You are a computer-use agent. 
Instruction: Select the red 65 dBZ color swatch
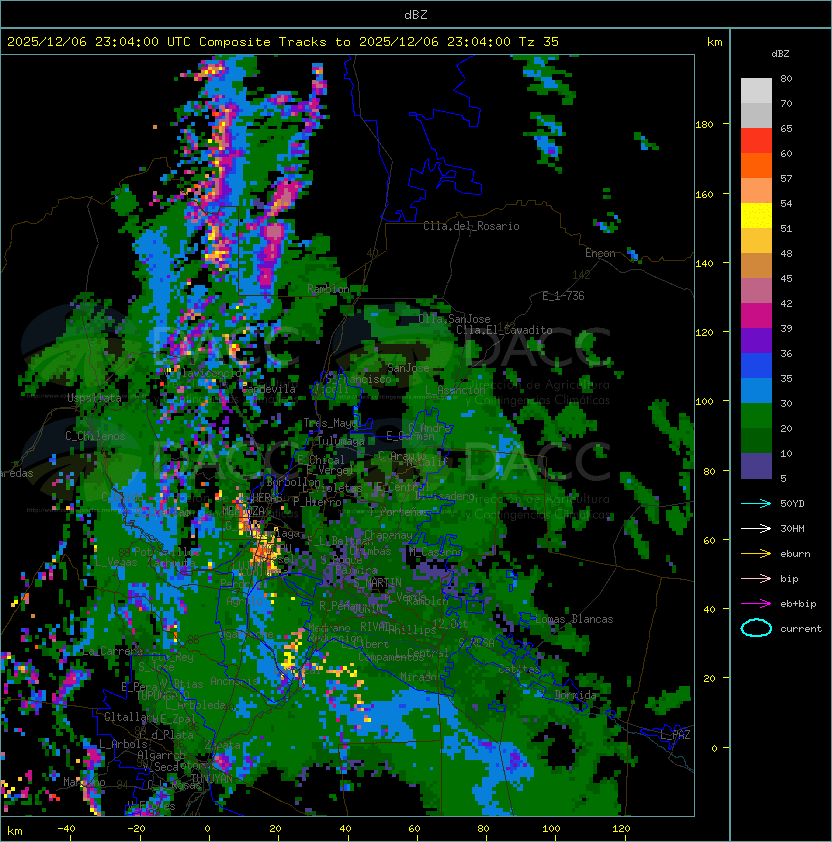[x=756, y=141]
